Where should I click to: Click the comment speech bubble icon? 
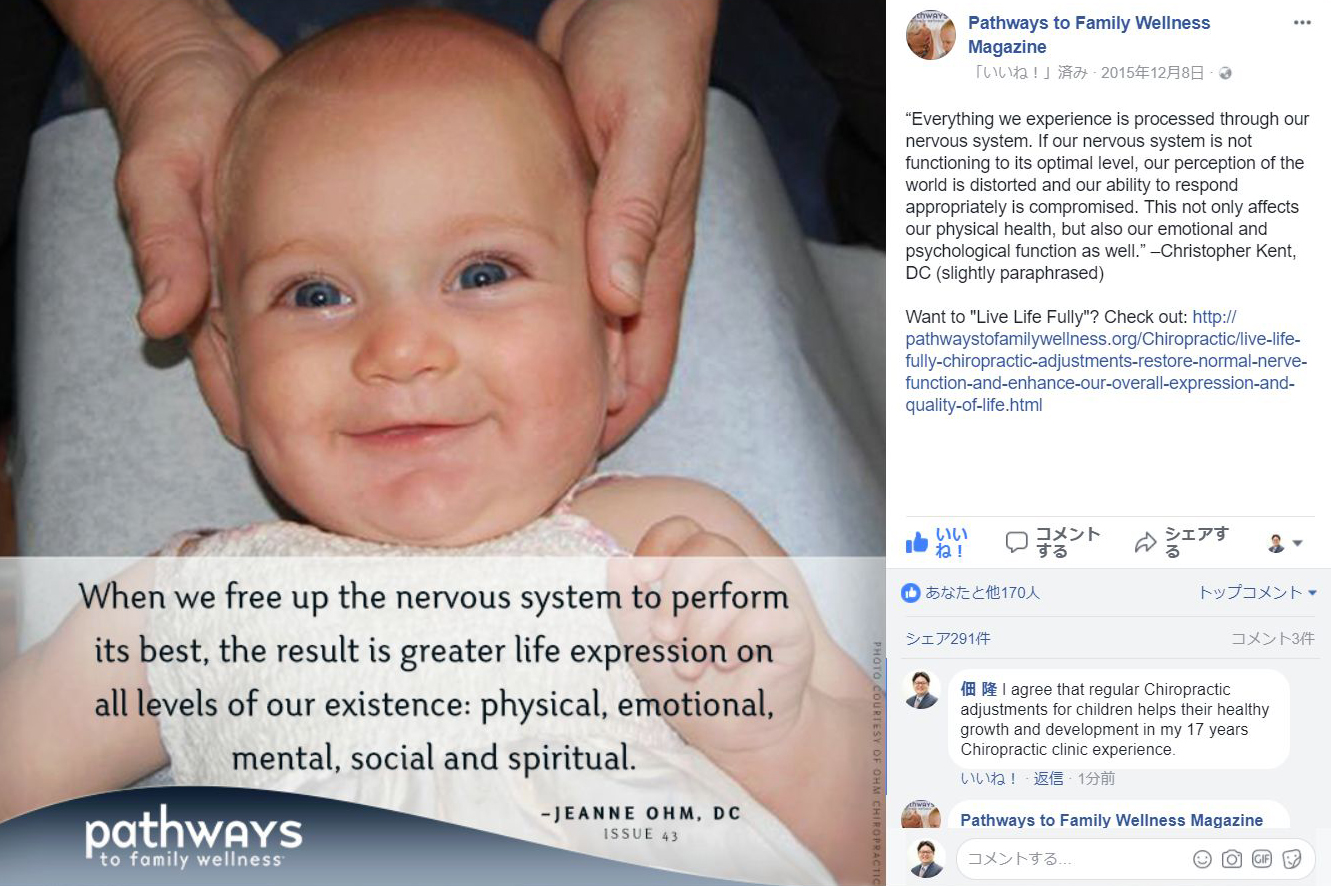click(1016, 543)
